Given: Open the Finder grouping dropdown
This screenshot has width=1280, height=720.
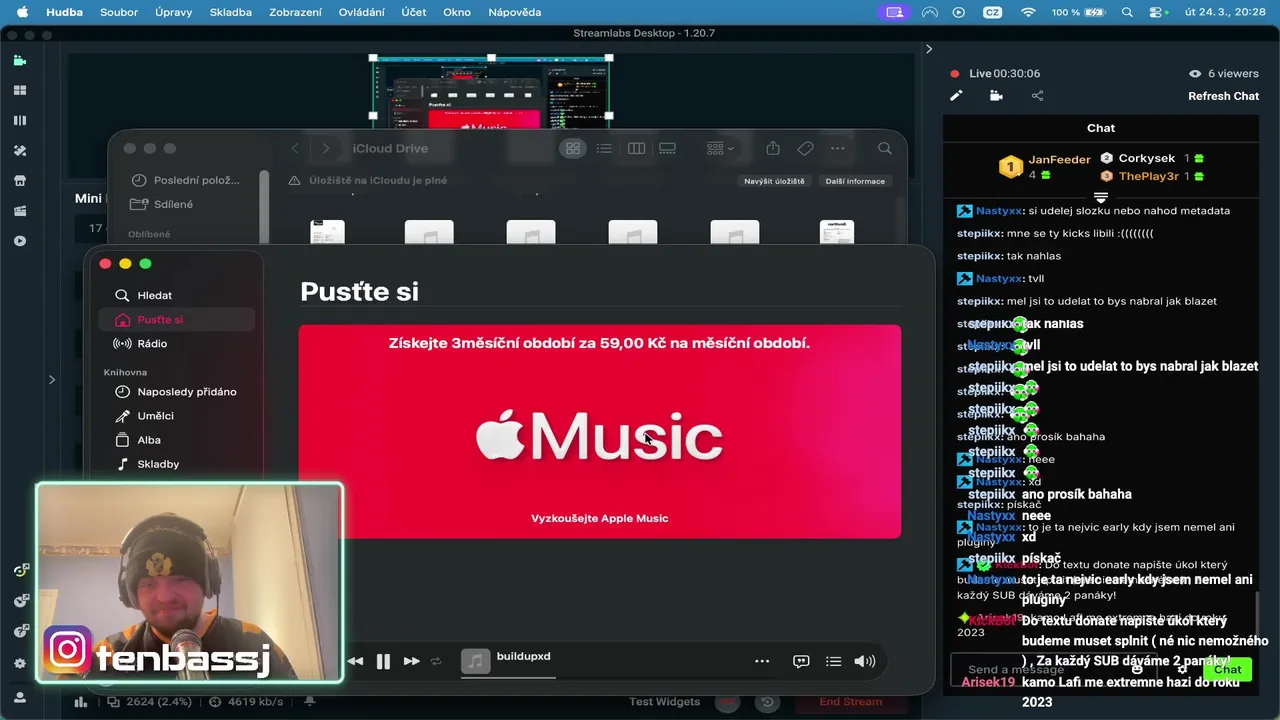Looking at the screenshot, I should pos(720,148).
